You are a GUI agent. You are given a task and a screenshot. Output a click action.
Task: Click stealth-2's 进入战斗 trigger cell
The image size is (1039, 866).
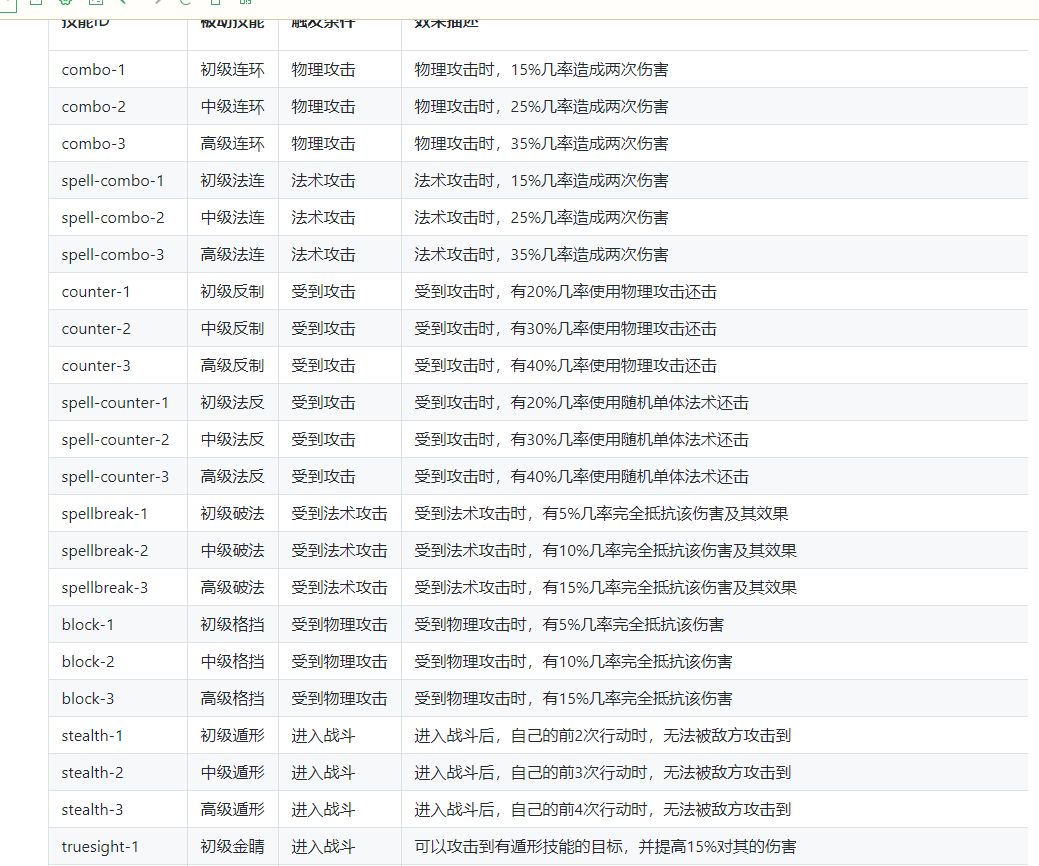click(x=323, y=773)
